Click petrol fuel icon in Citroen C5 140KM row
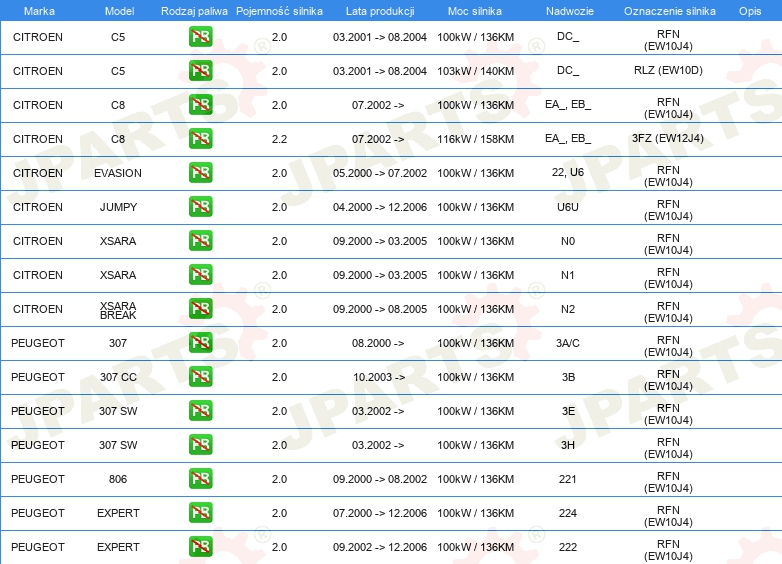This screenshot has width=782, height=564. click(200, 71)
